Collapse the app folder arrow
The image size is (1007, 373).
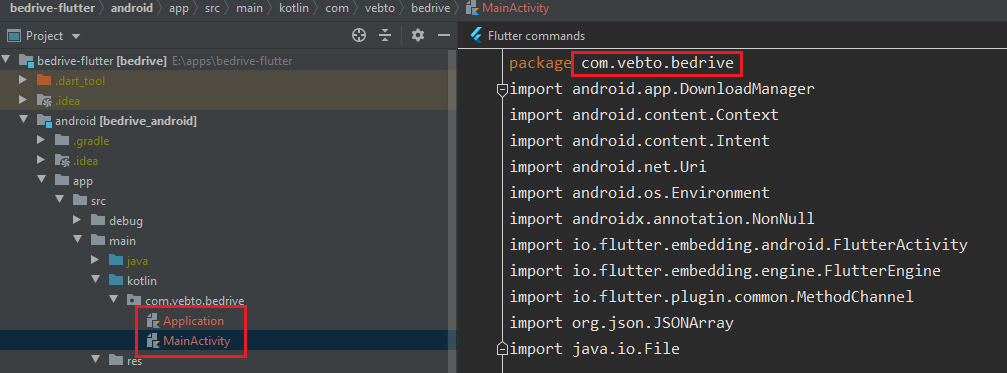pos(42,180)
